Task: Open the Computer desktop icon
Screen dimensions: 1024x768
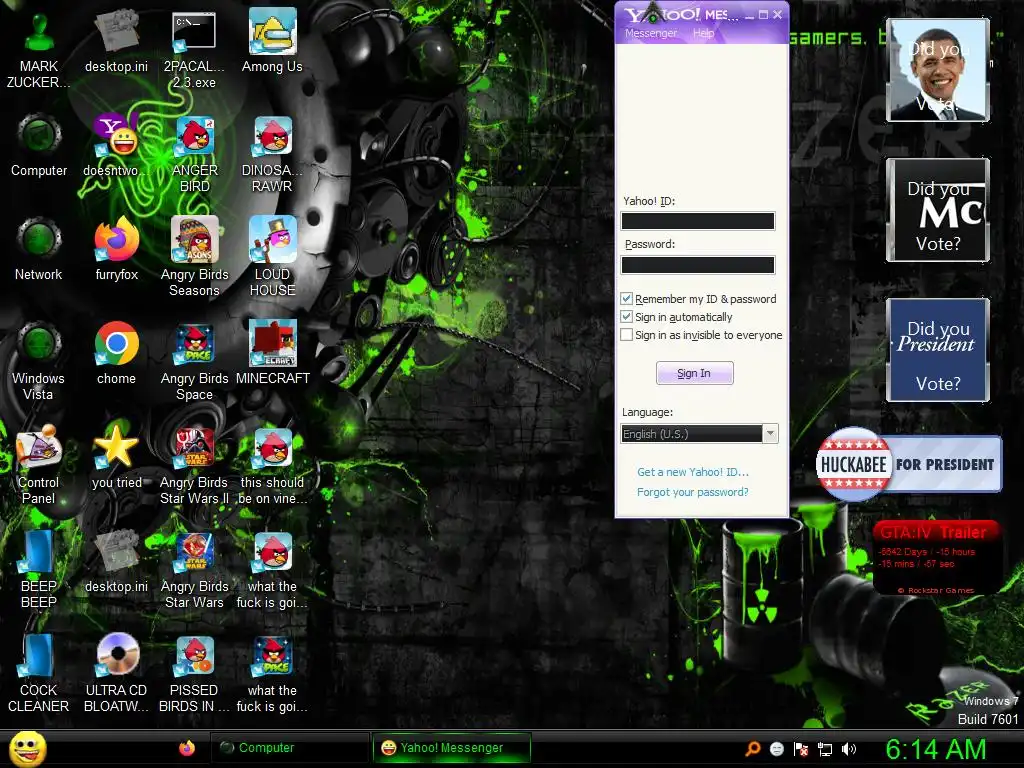Action: [x=39, y=145]
